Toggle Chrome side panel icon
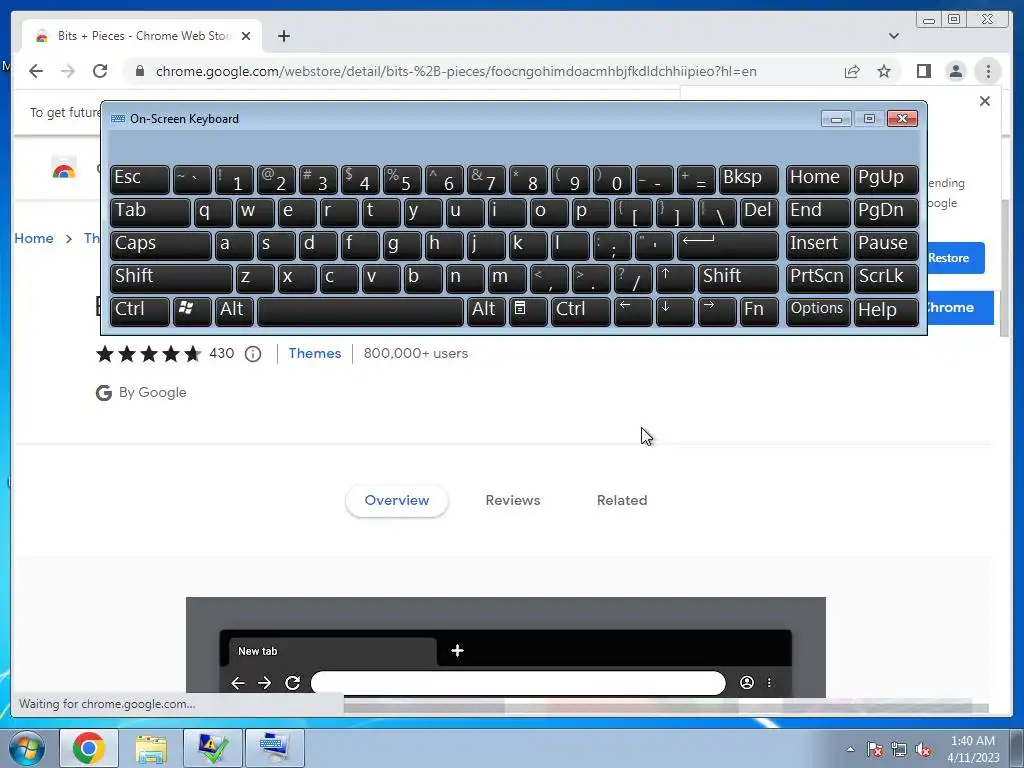 click(923, 71)
